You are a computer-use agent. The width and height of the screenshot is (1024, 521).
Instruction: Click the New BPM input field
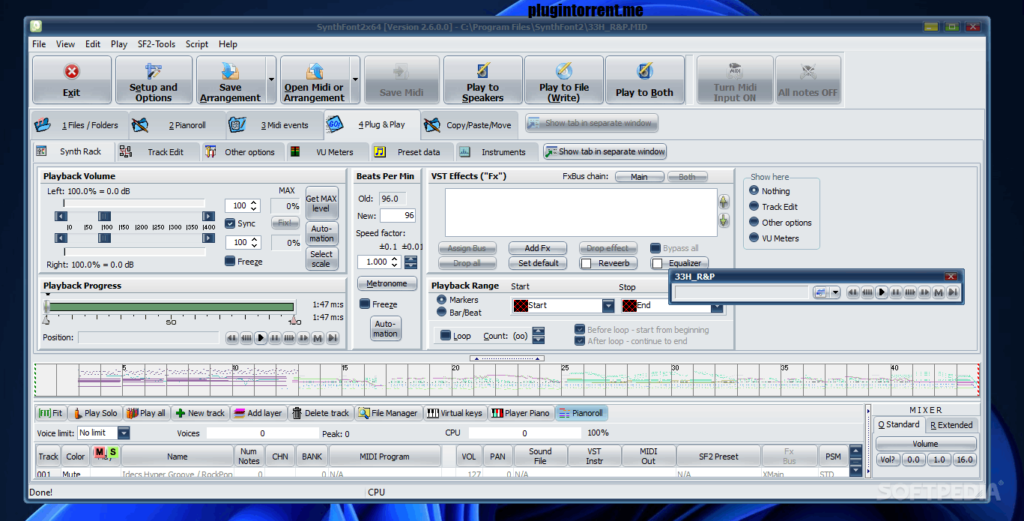[398, 215]
